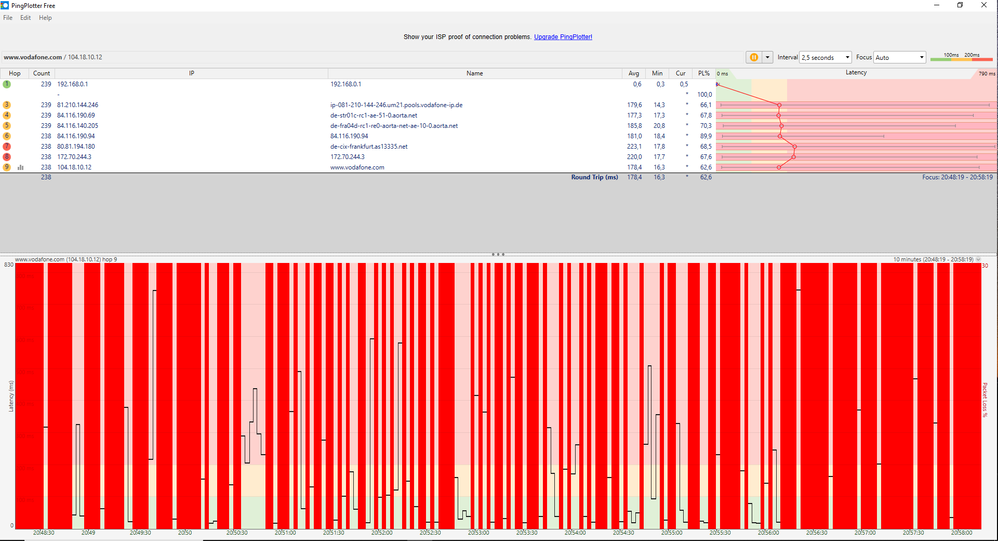Click the Focus: 20:48:19 - 20:58:19 label
The image size is (998, 541).
957,177
